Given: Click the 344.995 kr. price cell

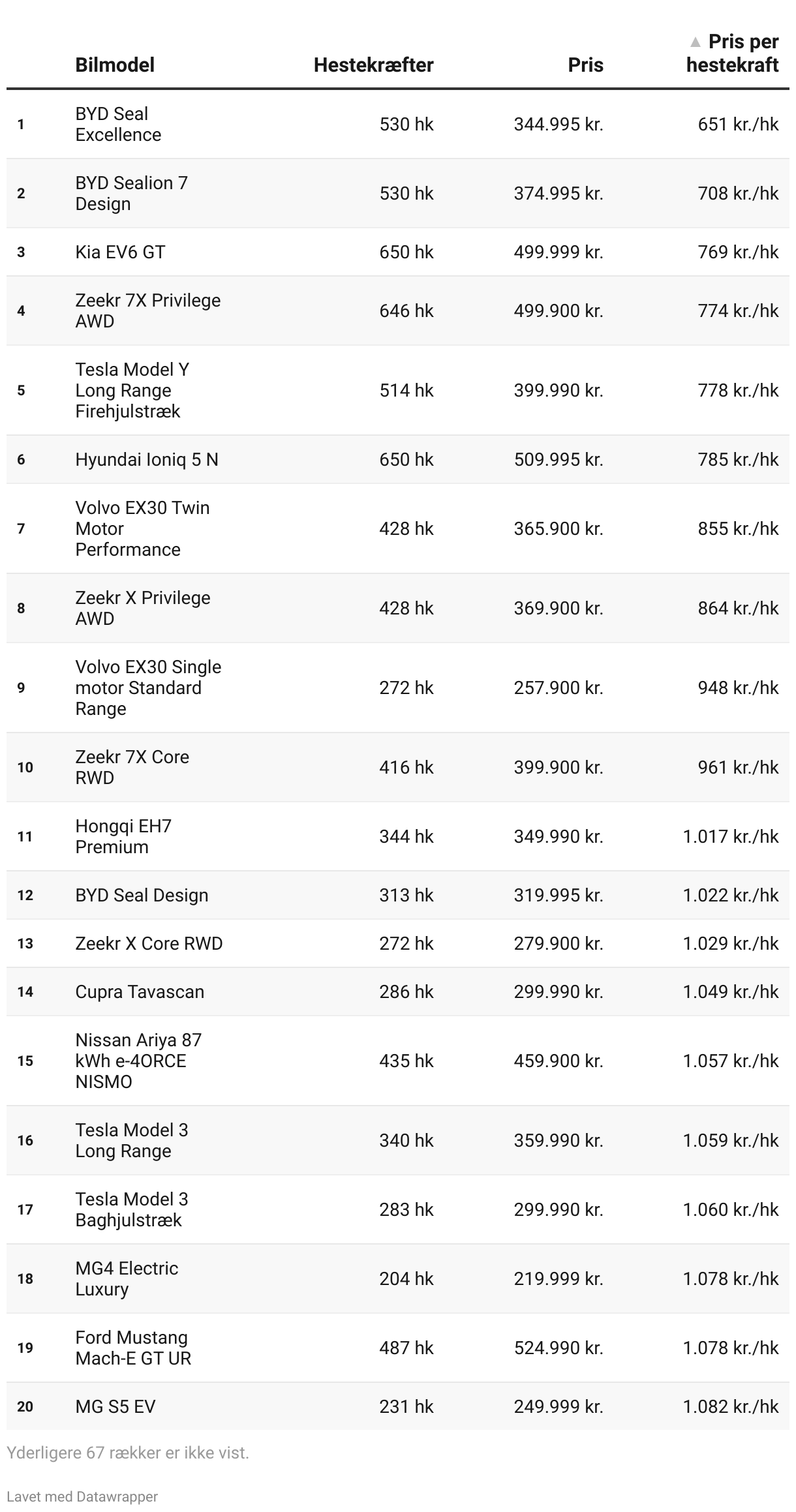Looking at the screenshot, I should click(558, 124).
